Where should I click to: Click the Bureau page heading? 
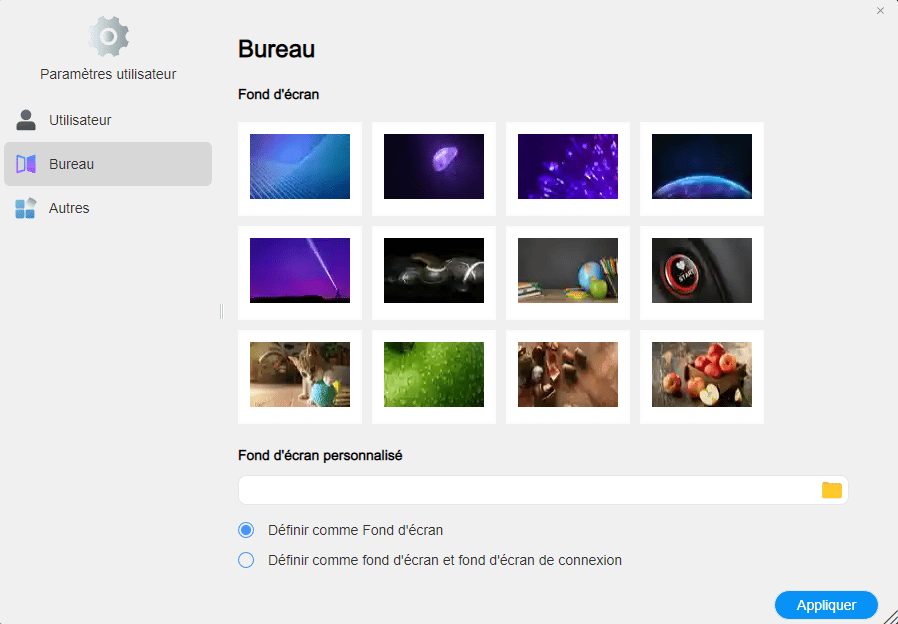point(277,49)
